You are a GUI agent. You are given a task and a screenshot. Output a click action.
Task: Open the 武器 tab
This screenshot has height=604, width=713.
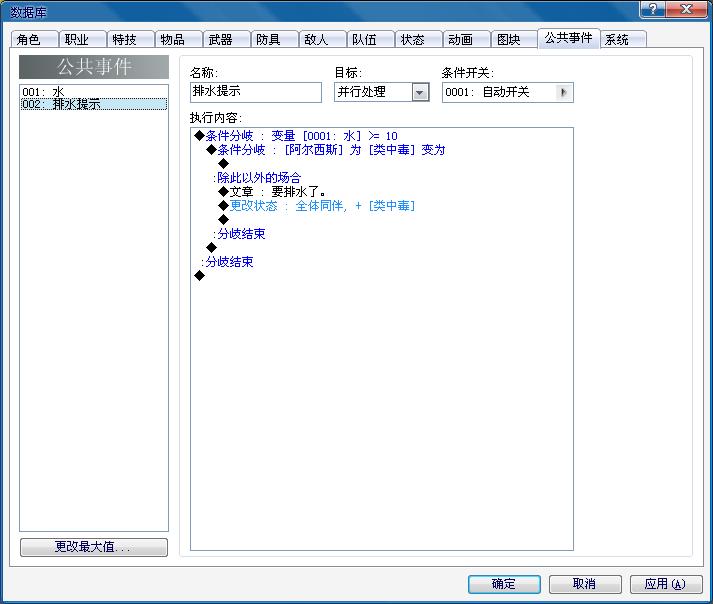click(226, 40)
